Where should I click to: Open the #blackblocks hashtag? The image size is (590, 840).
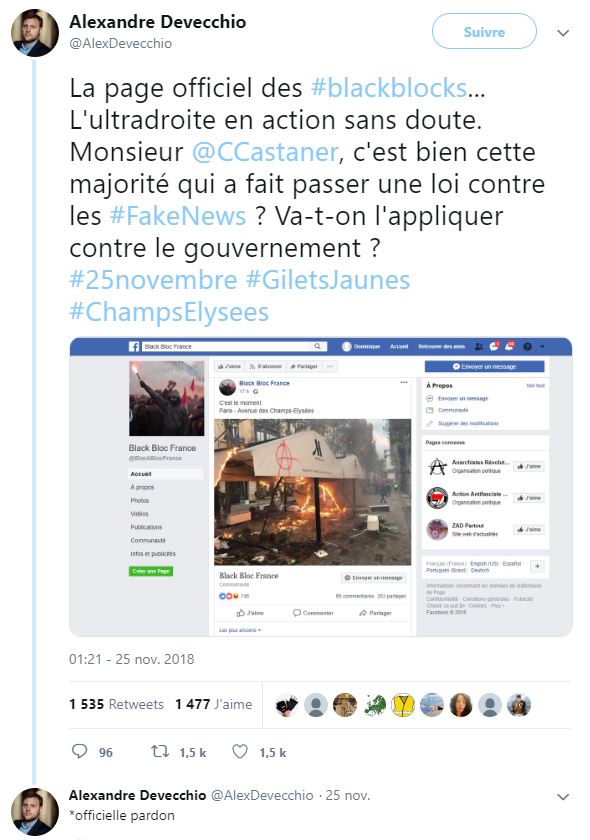tap(389, 88)
